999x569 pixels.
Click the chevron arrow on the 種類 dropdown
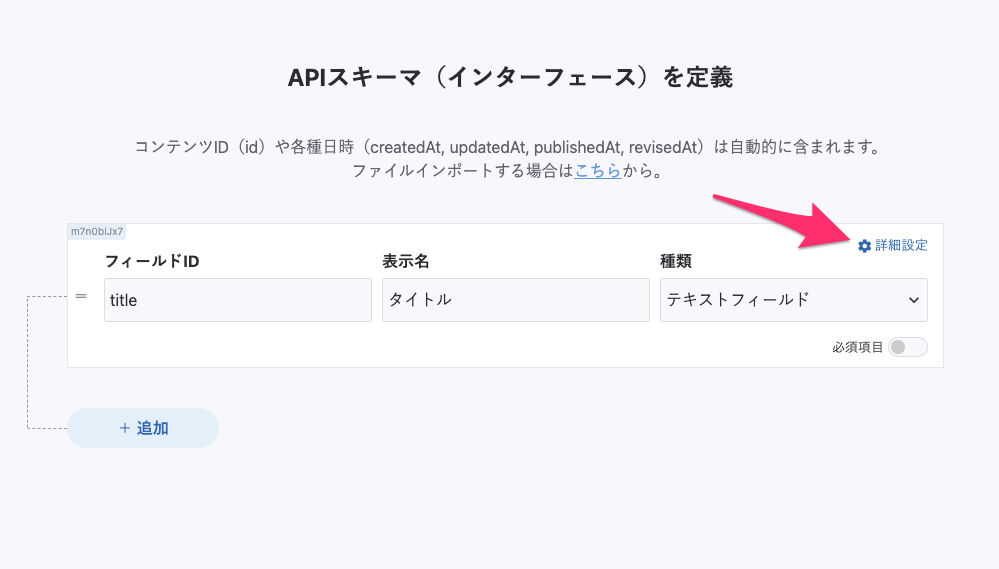coord(913,300)
